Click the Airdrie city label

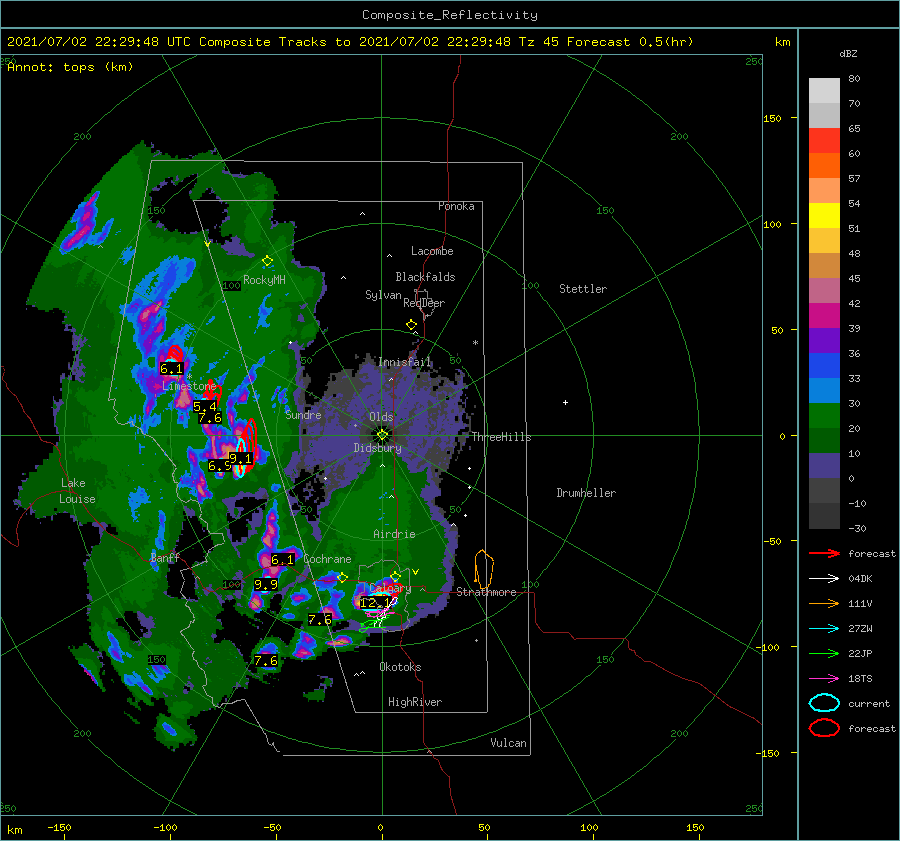click(394, 534)
